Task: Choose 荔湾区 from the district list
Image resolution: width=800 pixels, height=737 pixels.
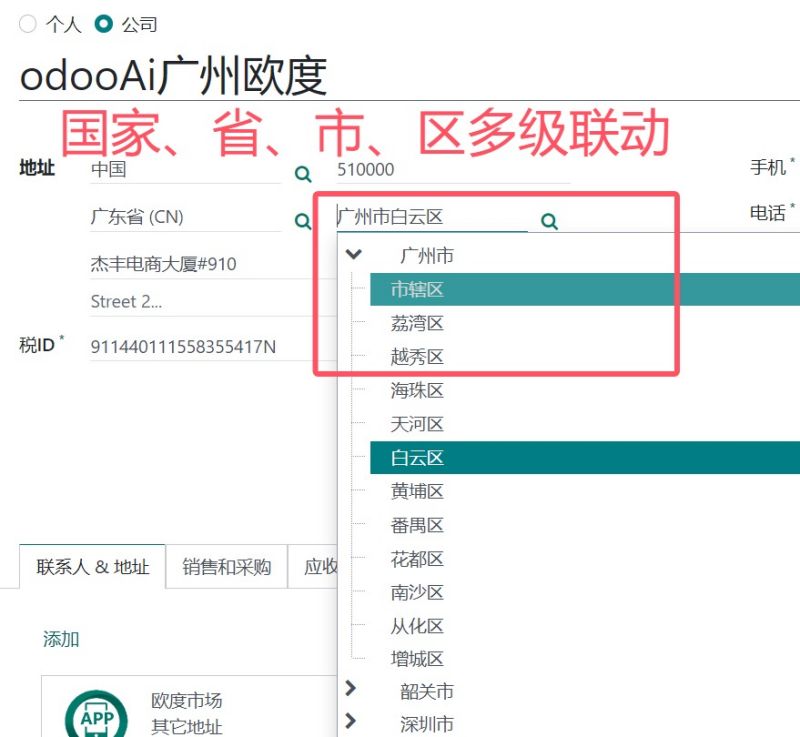Action: point(417,323)
